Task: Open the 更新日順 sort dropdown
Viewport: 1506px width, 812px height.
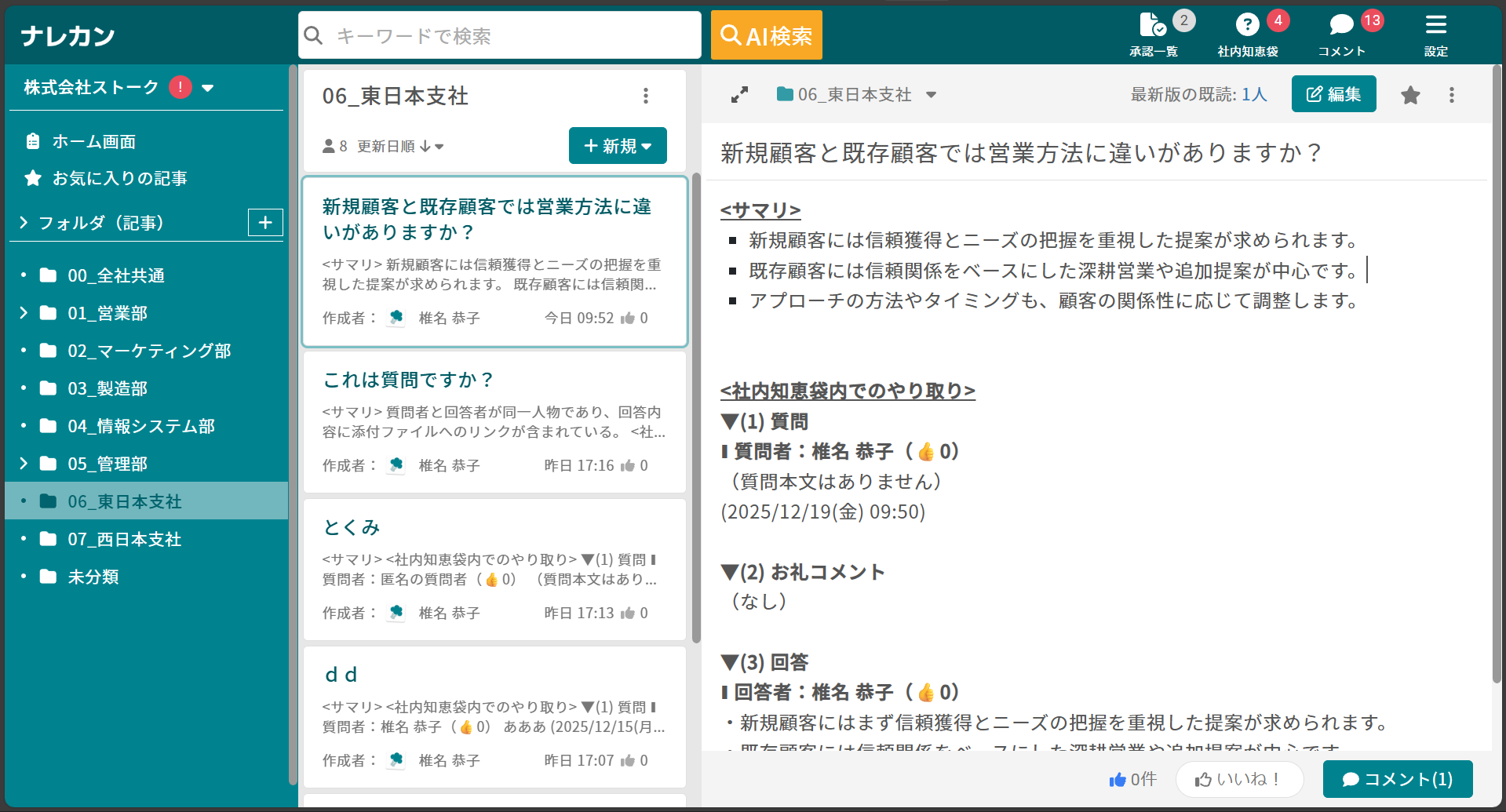Action: pyautogui.click(x=402, y=146)
